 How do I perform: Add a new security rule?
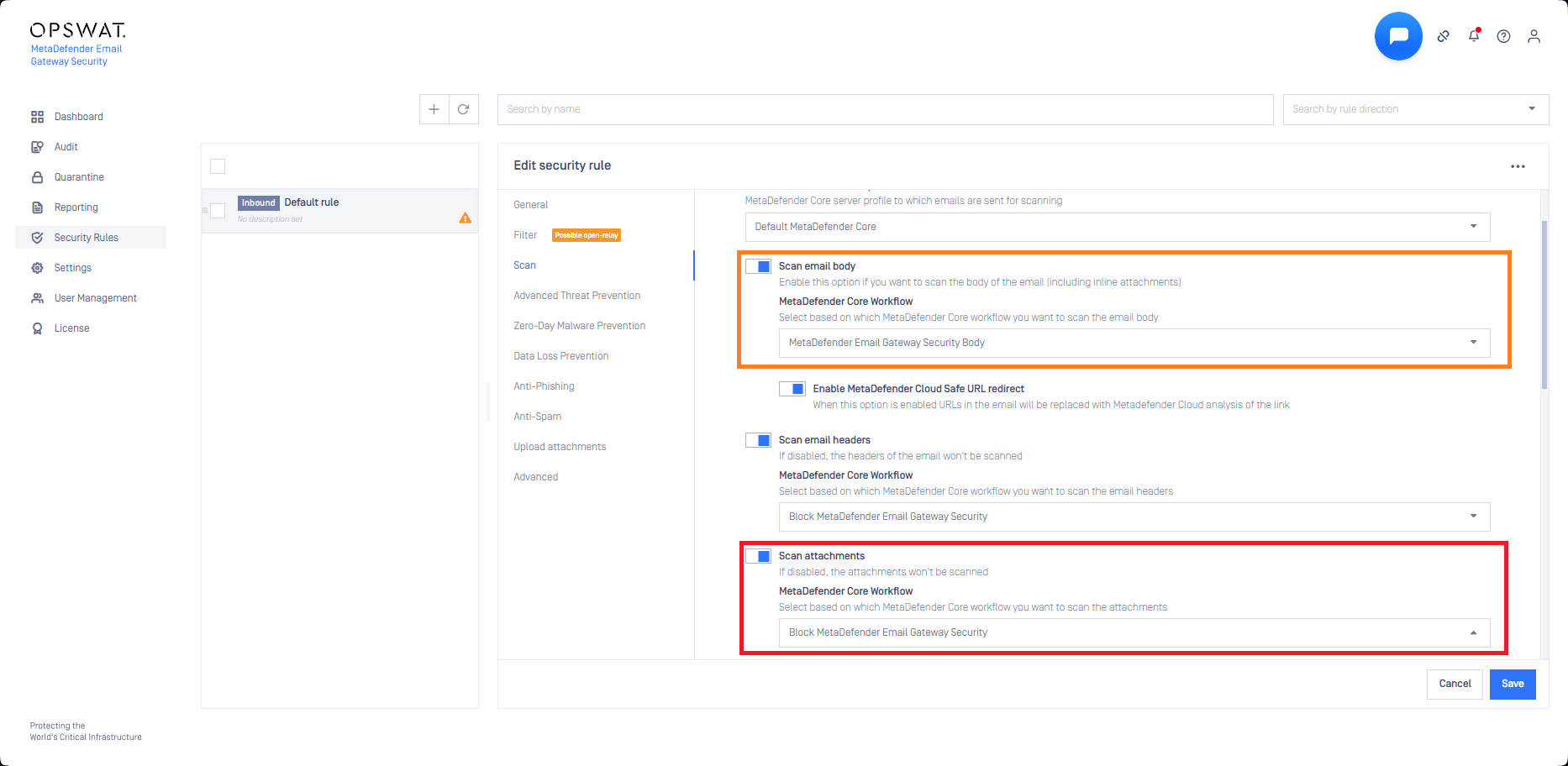pos(434,109)
